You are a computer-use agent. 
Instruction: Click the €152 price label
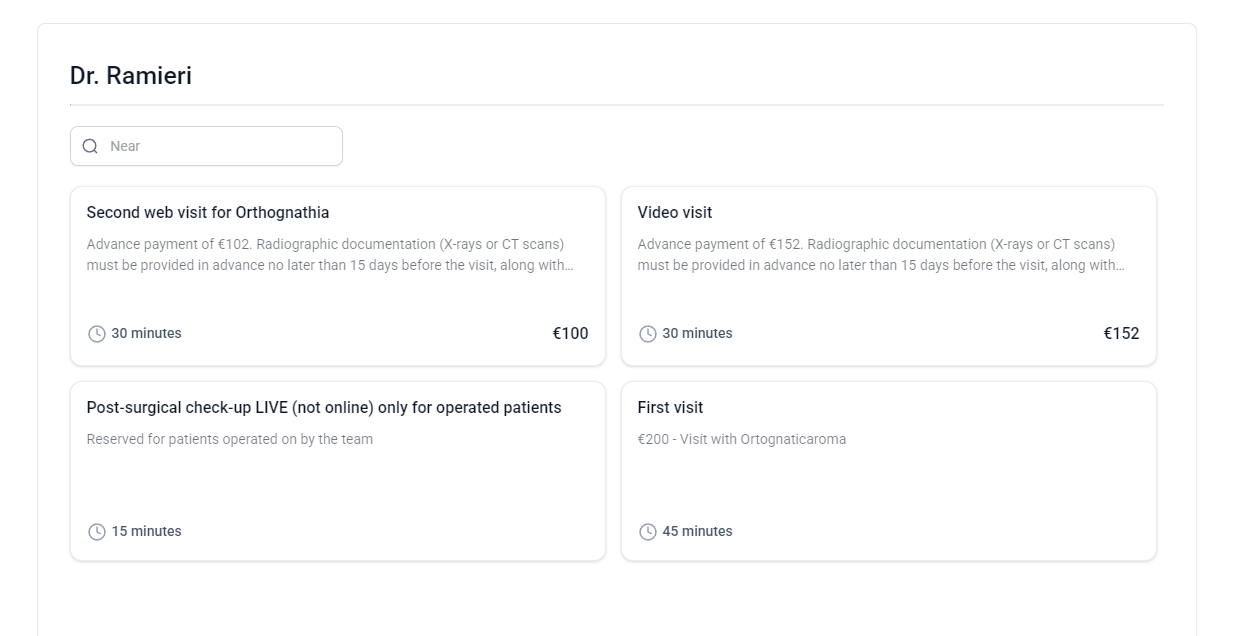[1121, 334]
